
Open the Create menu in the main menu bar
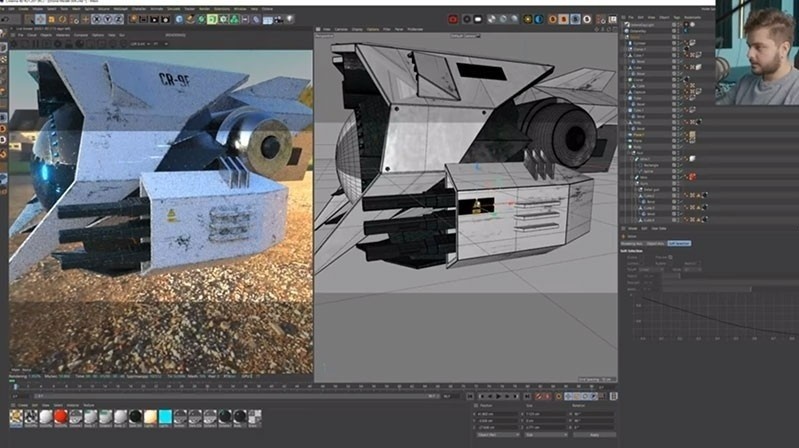(23, 9)
